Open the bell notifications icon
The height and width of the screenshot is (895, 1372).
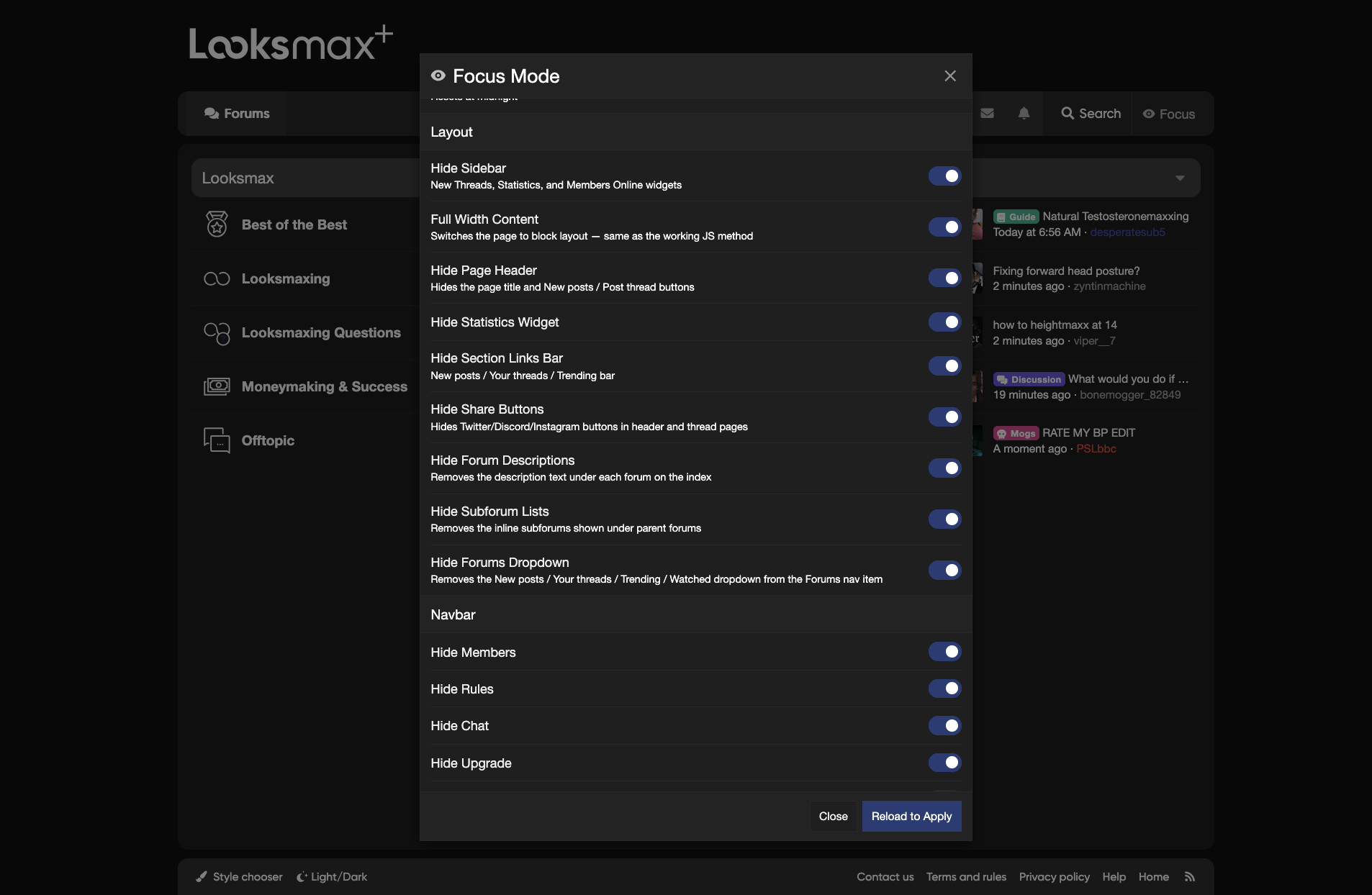pos(1024,113)
